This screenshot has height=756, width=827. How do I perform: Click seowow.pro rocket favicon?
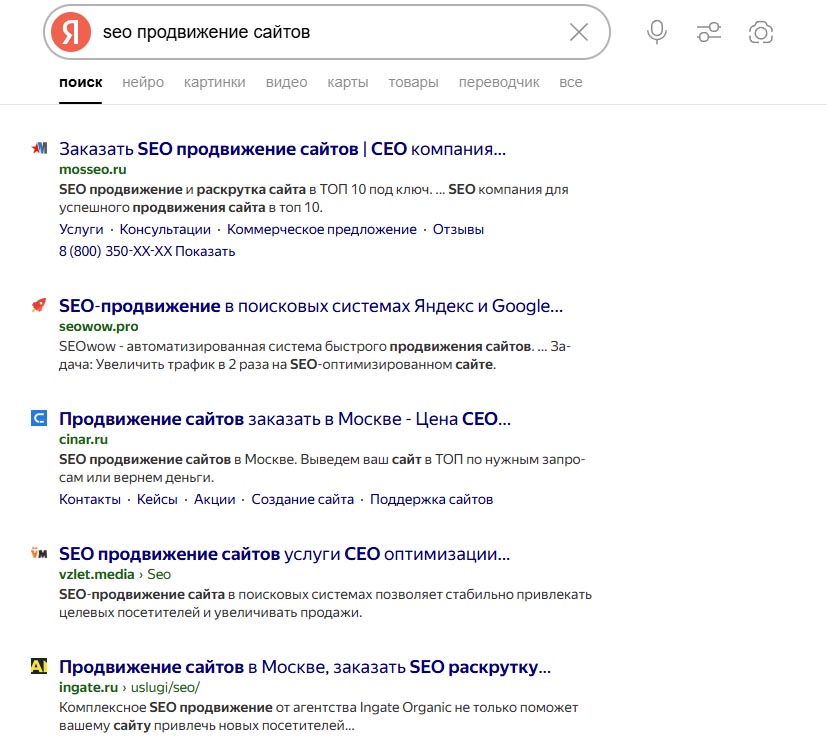[x=39, y=305]
